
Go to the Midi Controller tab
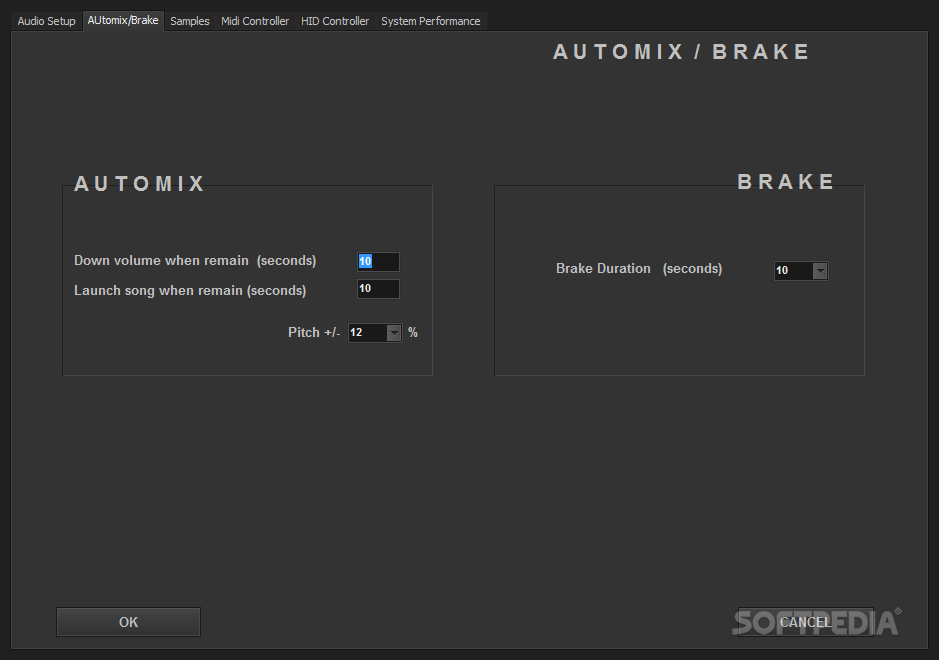(255, 21)
